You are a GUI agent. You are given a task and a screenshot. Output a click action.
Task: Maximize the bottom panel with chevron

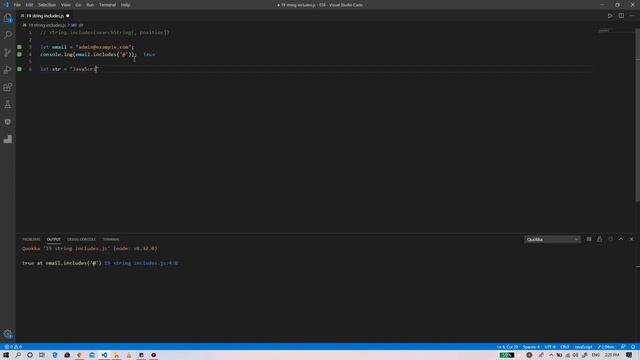621,239
